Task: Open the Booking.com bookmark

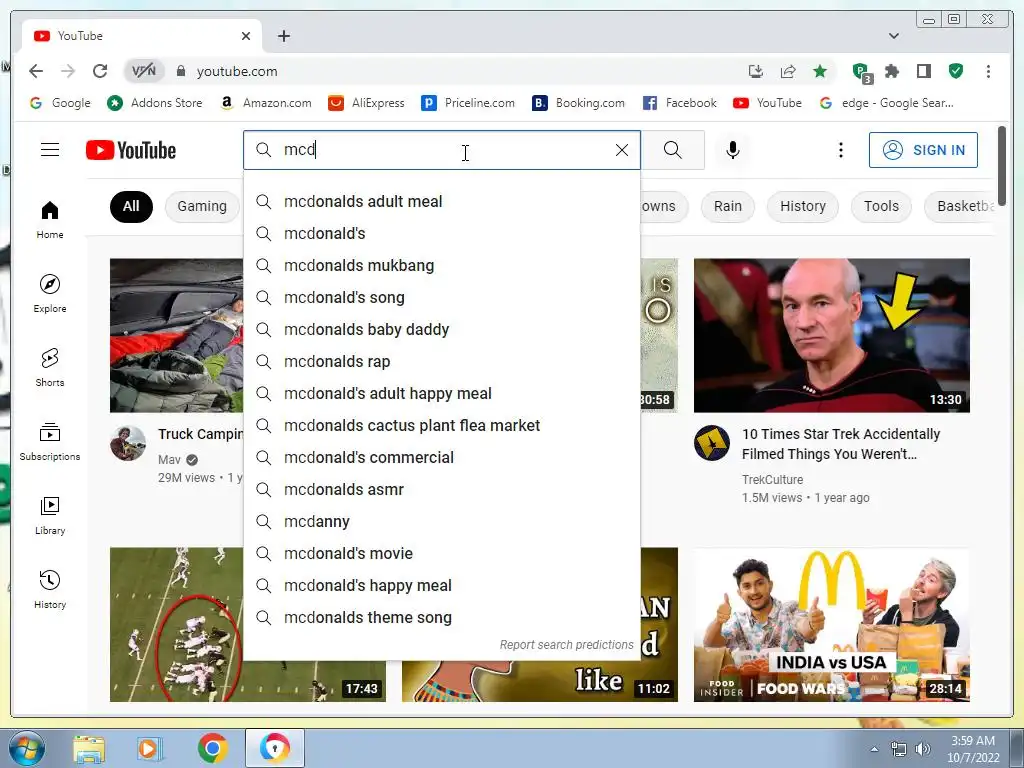Action: (579, 103)
